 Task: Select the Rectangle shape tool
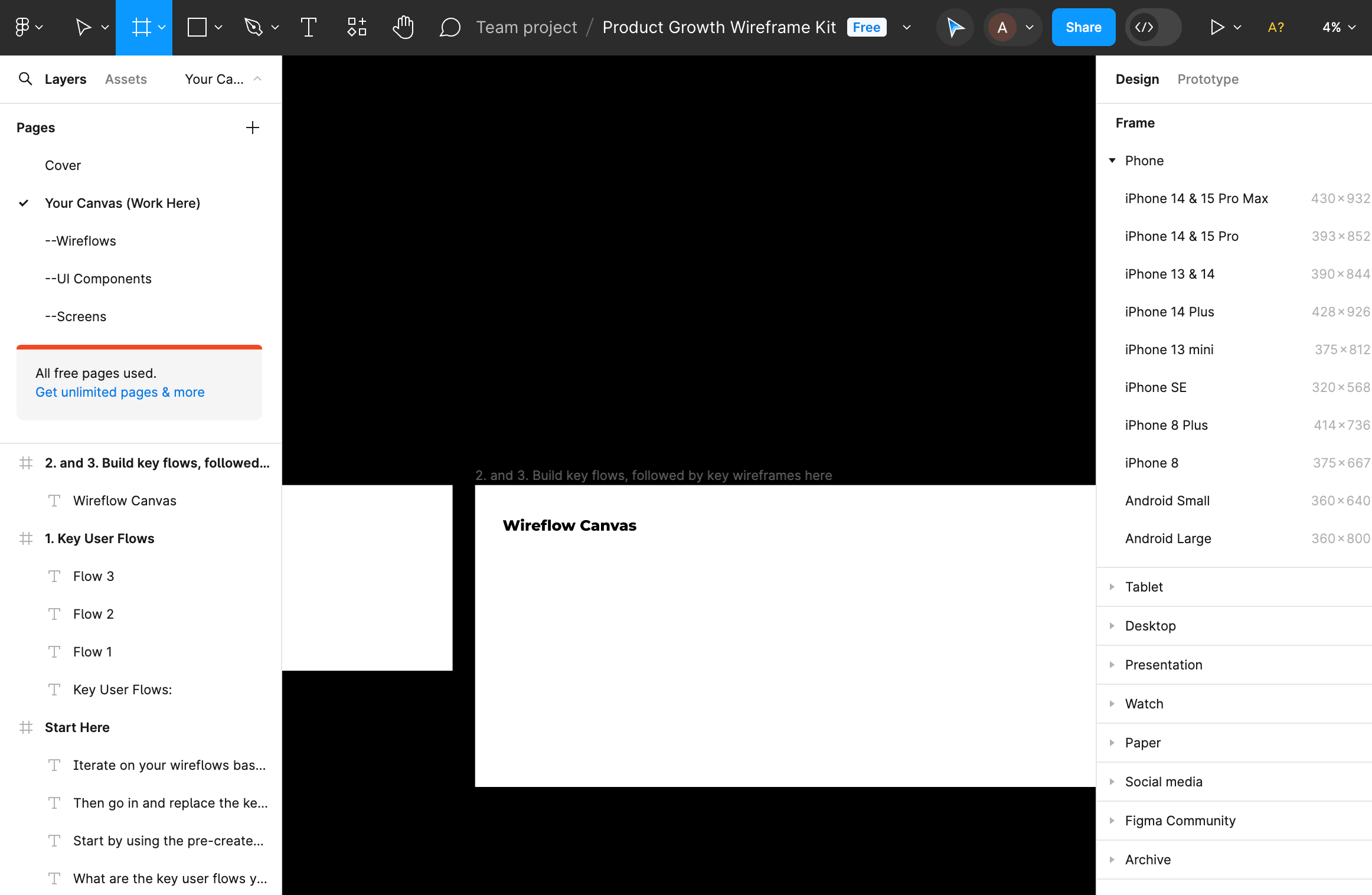pyautogui.click(x=197, y=27)
